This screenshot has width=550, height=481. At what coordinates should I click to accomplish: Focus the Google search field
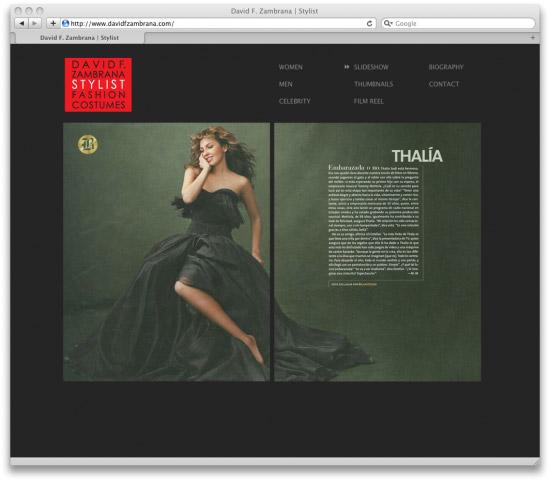[x=458, y=24]
